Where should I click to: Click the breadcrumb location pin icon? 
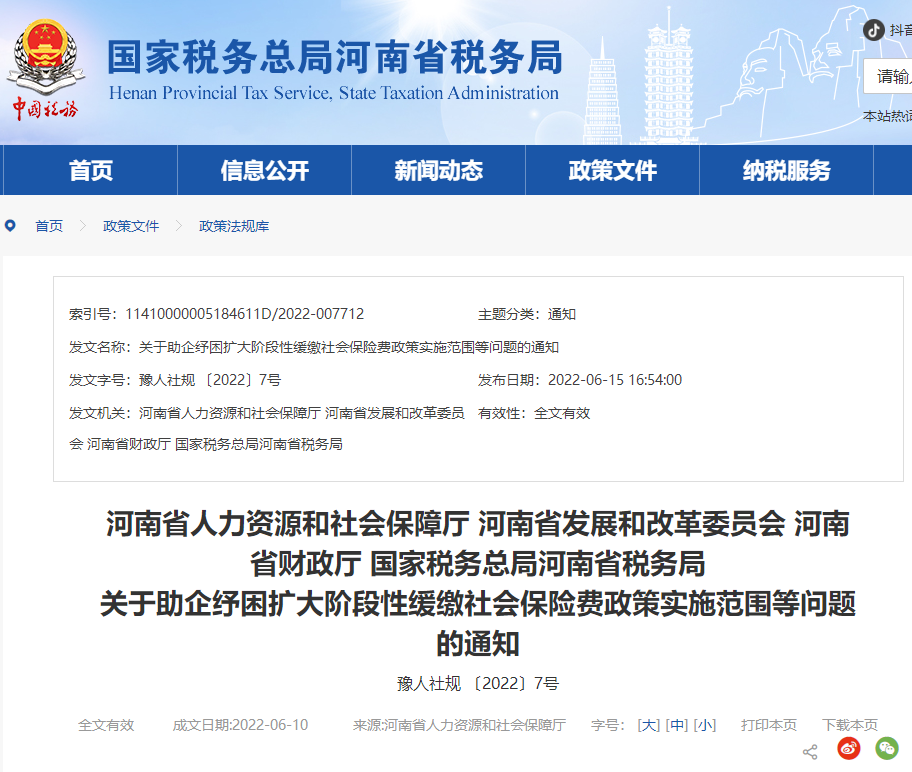pos(11,226)
